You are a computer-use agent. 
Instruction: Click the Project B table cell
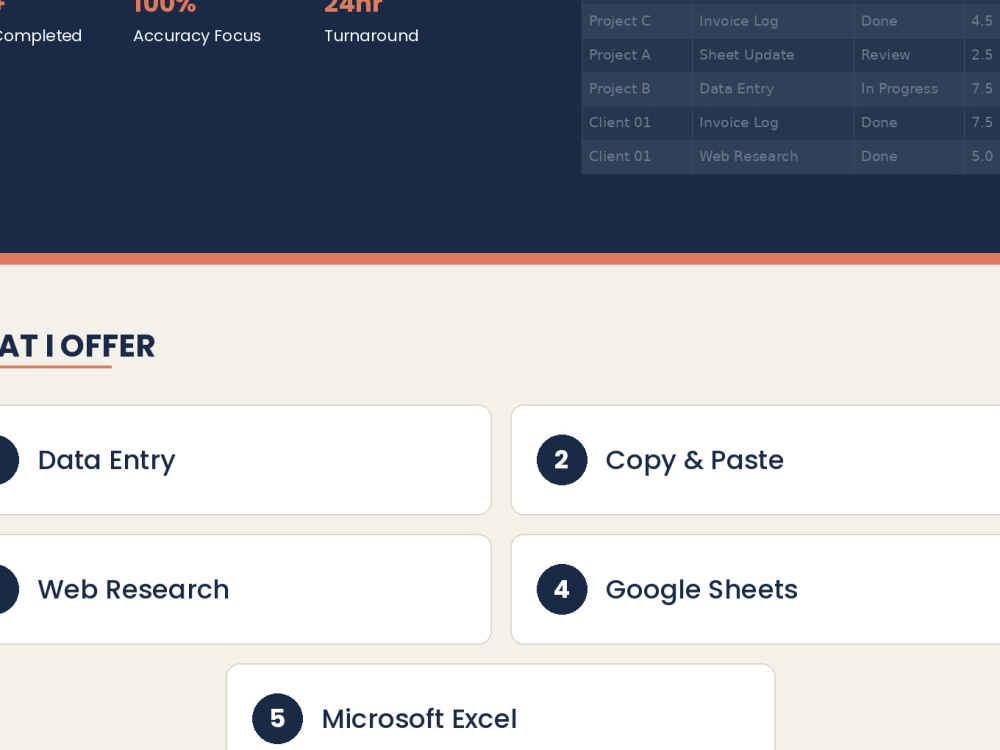pyautogui.click(x=637, y=89)
